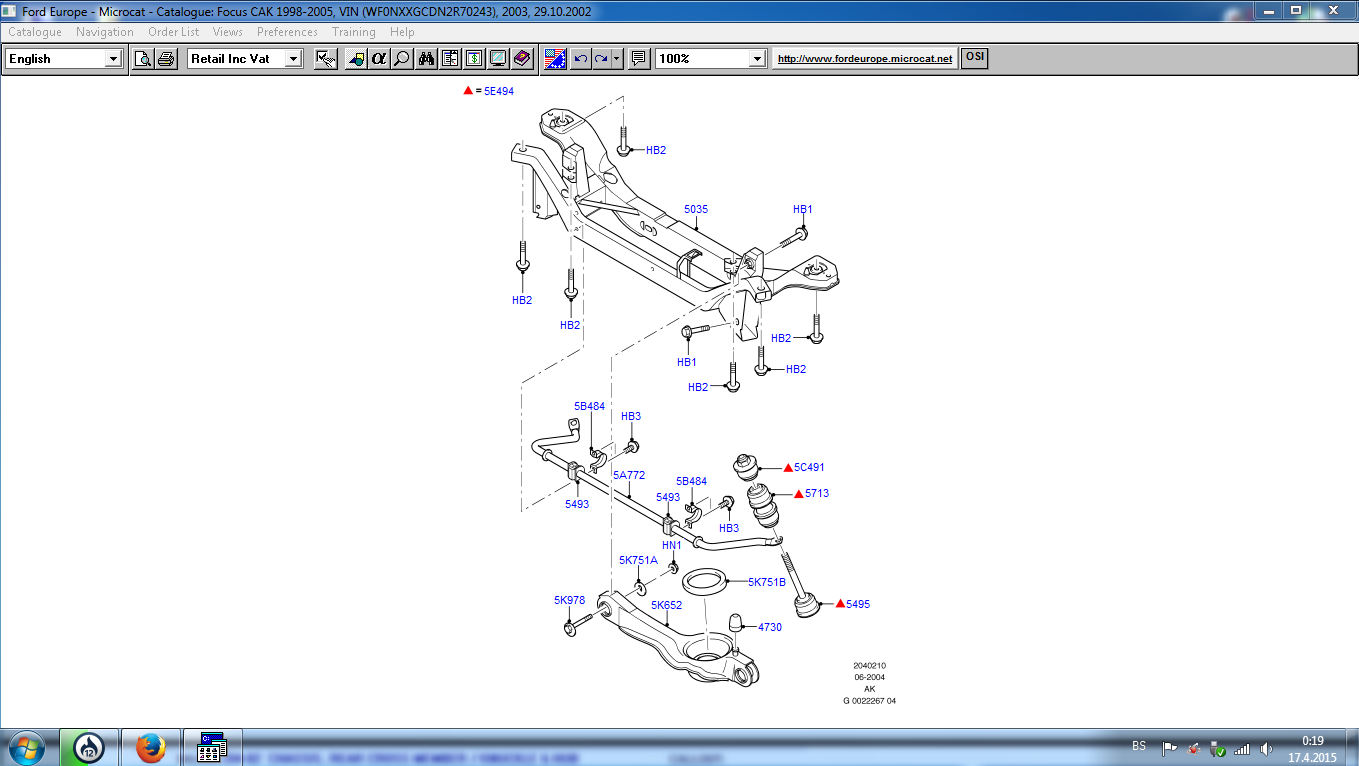
Task: Open the Windows Start menu
Action: point(27,748)
